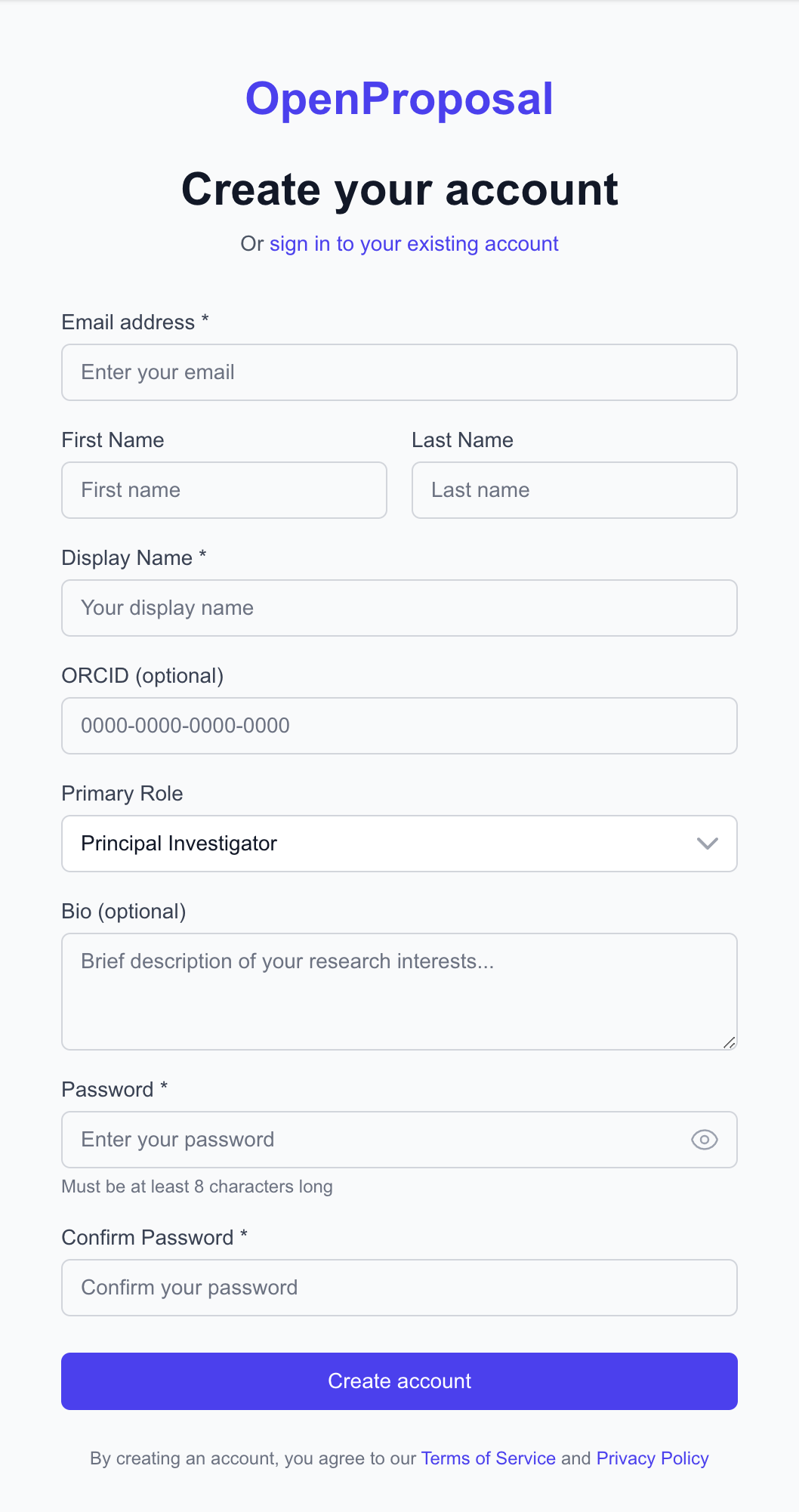Click the Confirm your password field
The image size is (799, 1512).
(x=399, y=1288)
